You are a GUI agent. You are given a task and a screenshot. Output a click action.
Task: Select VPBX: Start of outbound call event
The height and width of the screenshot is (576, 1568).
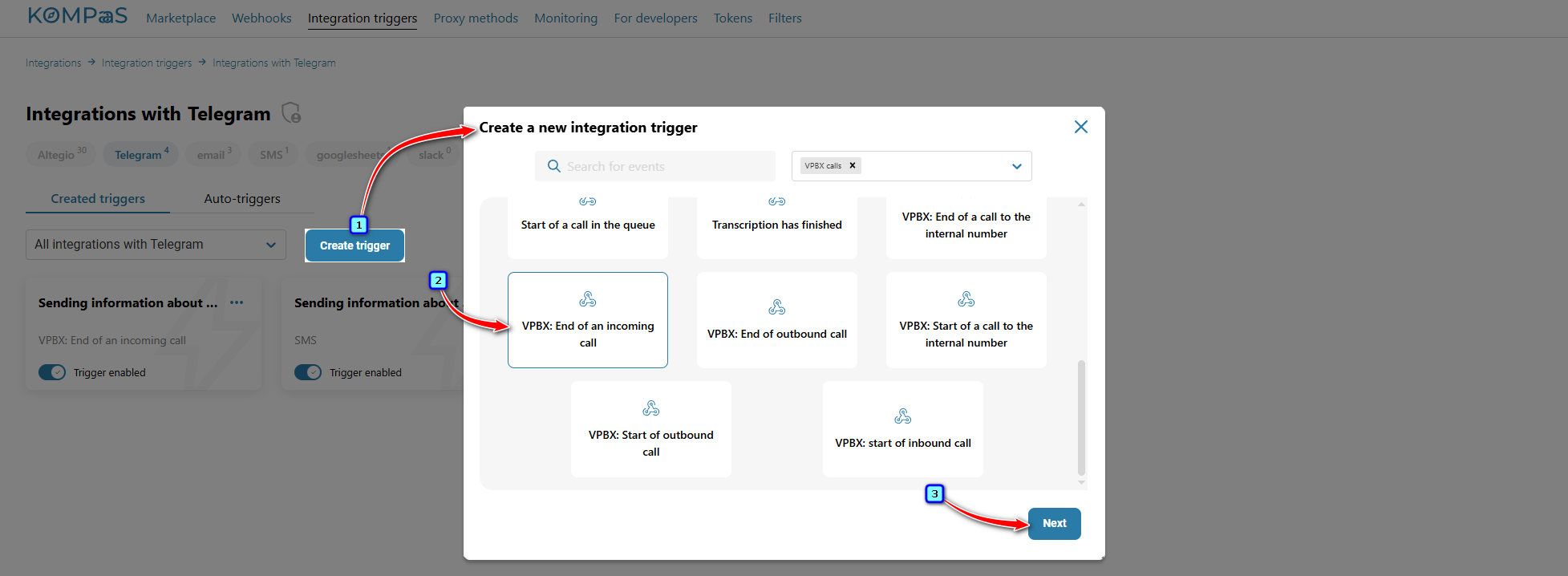point(651,429)
